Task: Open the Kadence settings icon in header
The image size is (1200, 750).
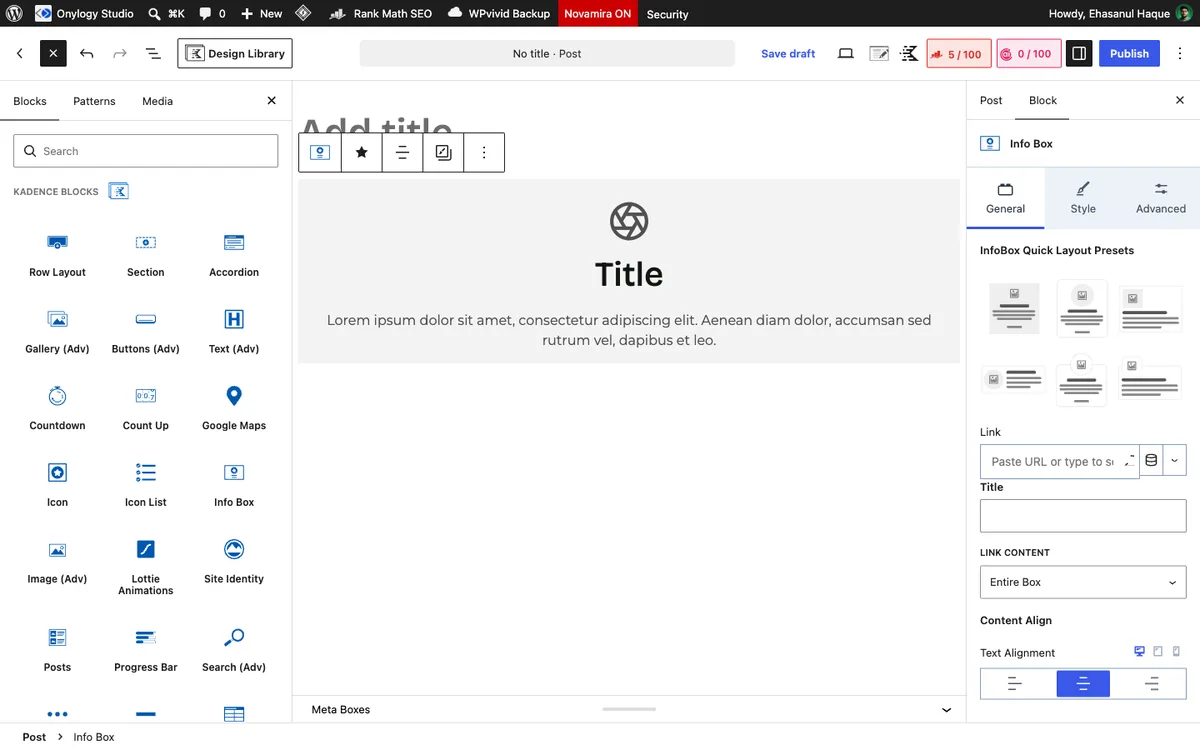Action: coord(909,54)
